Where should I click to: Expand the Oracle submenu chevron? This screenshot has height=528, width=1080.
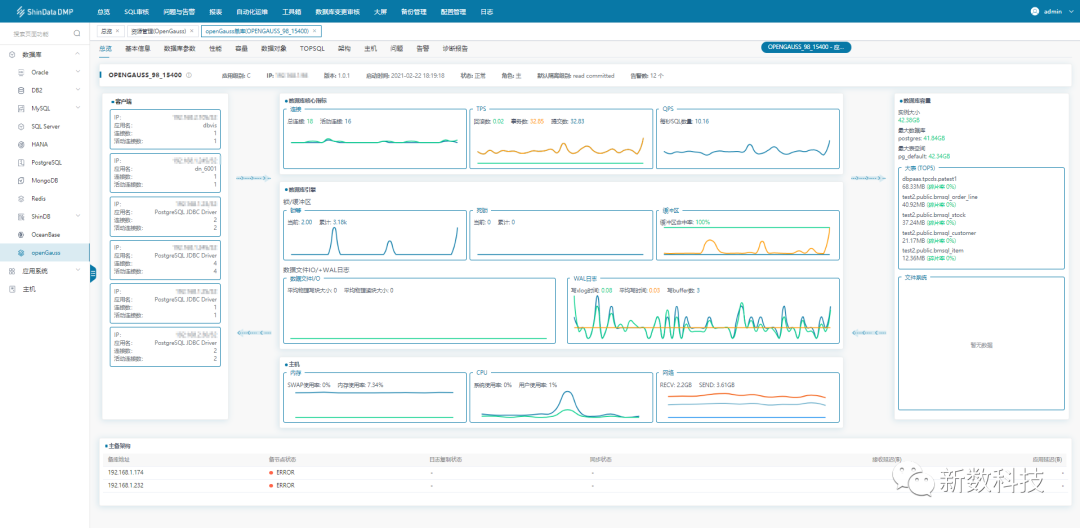click(x=80, y=72)
